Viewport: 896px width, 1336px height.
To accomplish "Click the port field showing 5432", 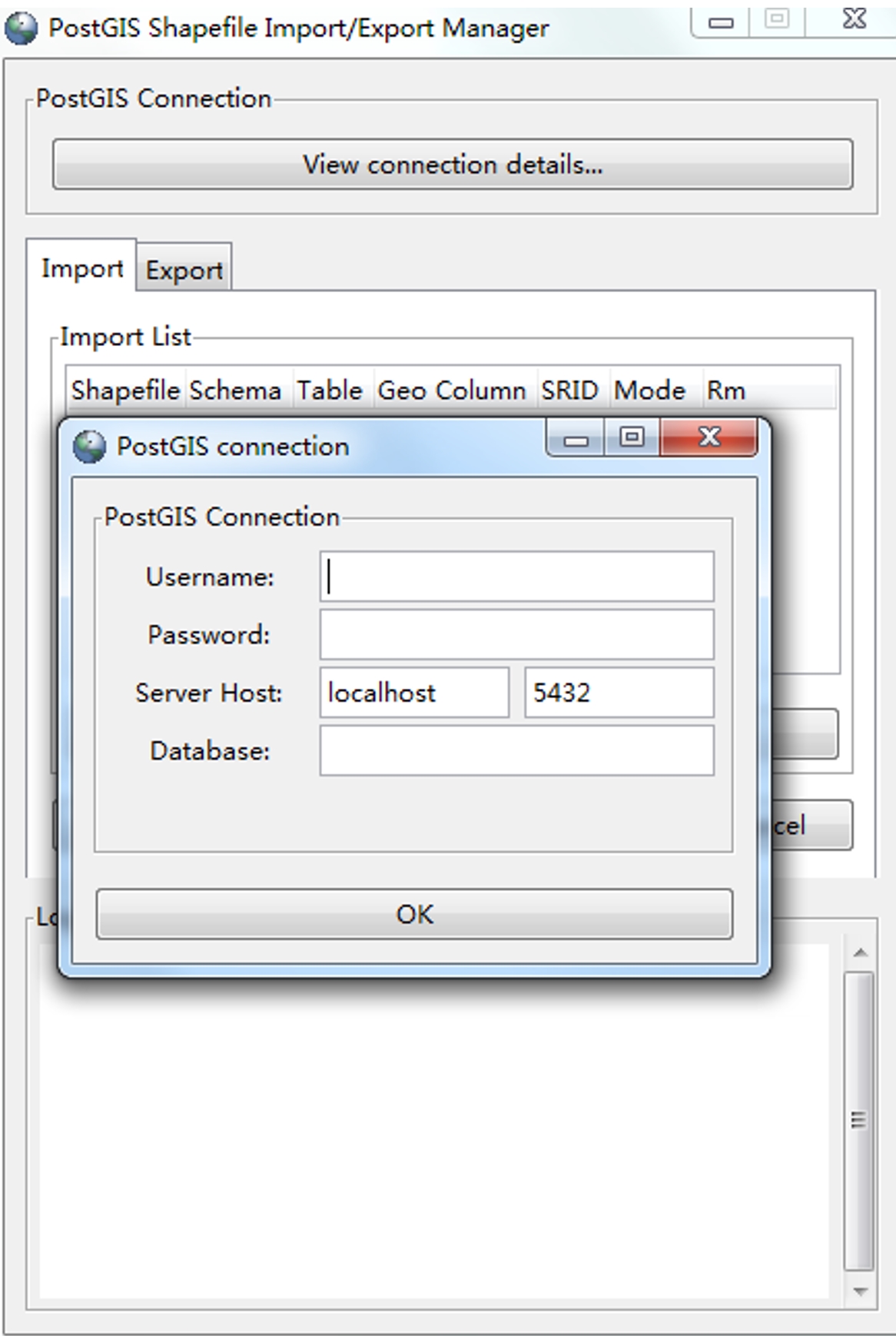I will 619,693.
